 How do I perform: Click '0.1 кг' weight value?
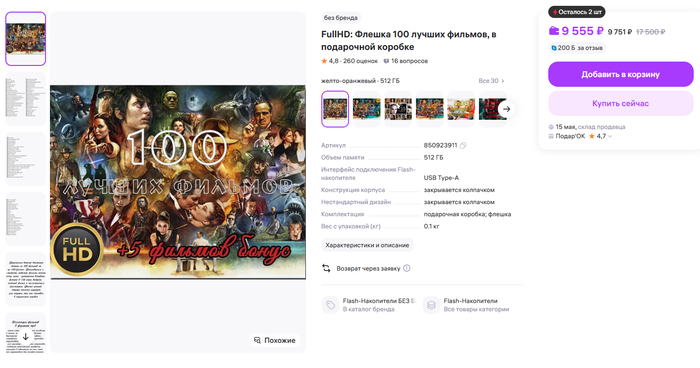[x=432, y=226]
